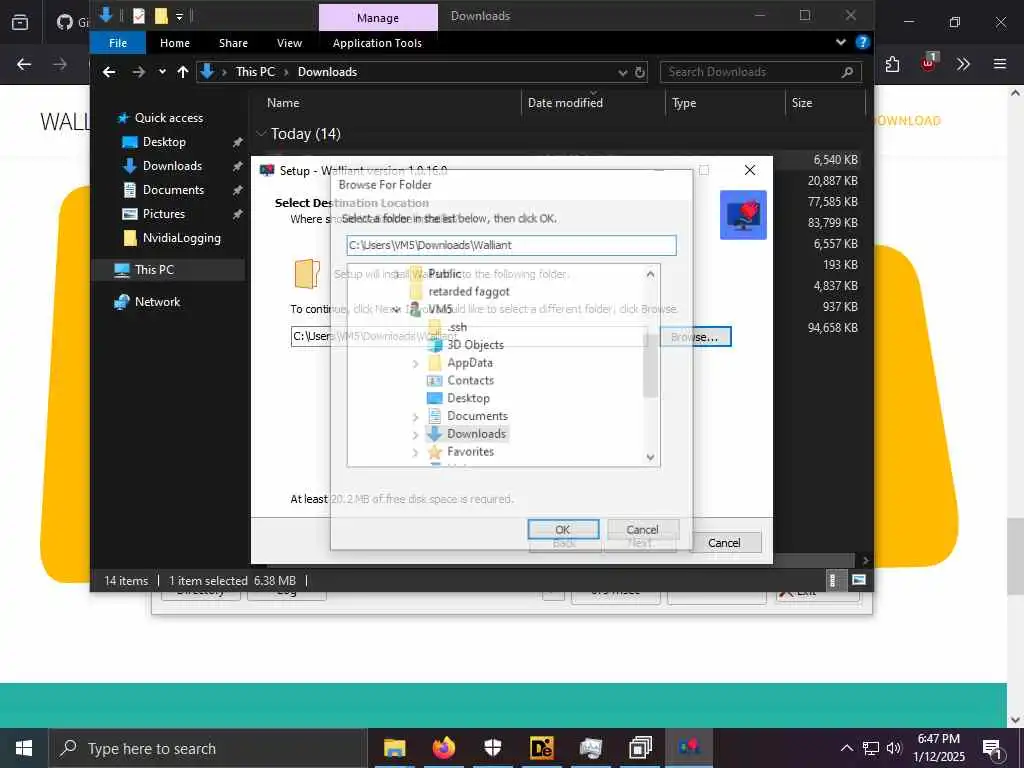Expand the Explorer ribbon chevron
Image resolution: width=1024 pixels, height=768 pixels.
(840, 42)
